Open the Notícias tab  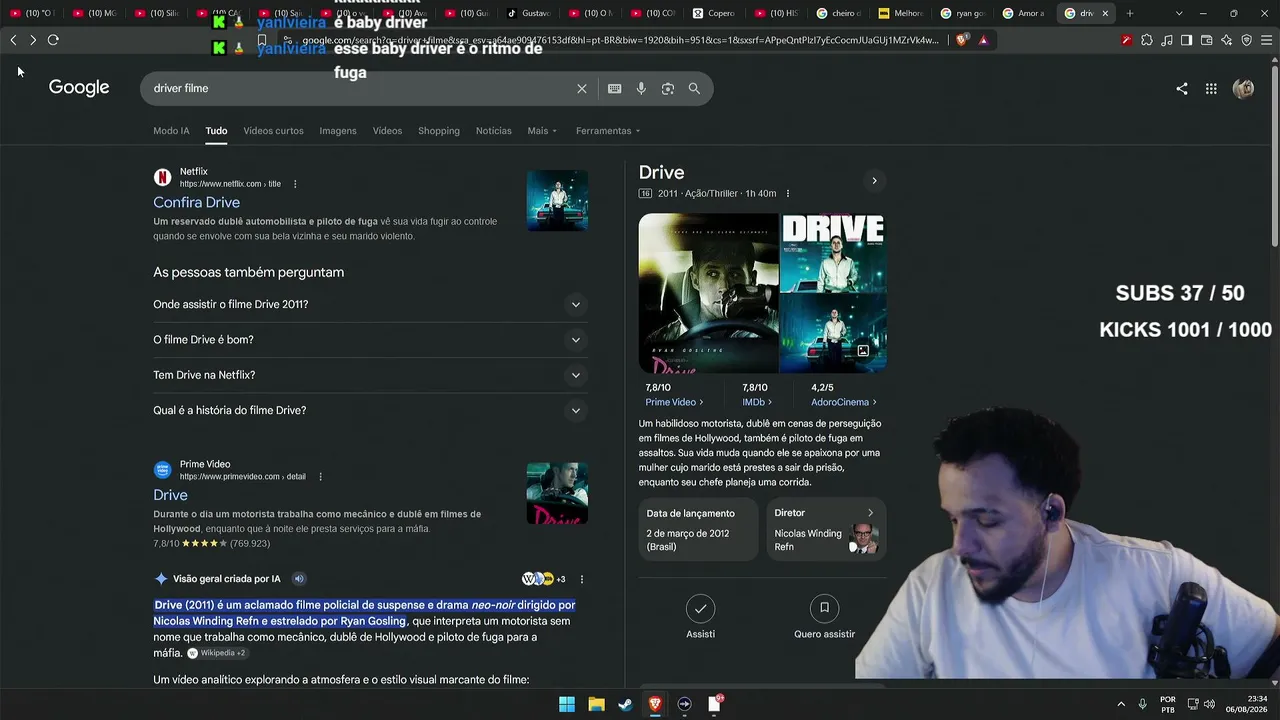(x=494, y=131)
